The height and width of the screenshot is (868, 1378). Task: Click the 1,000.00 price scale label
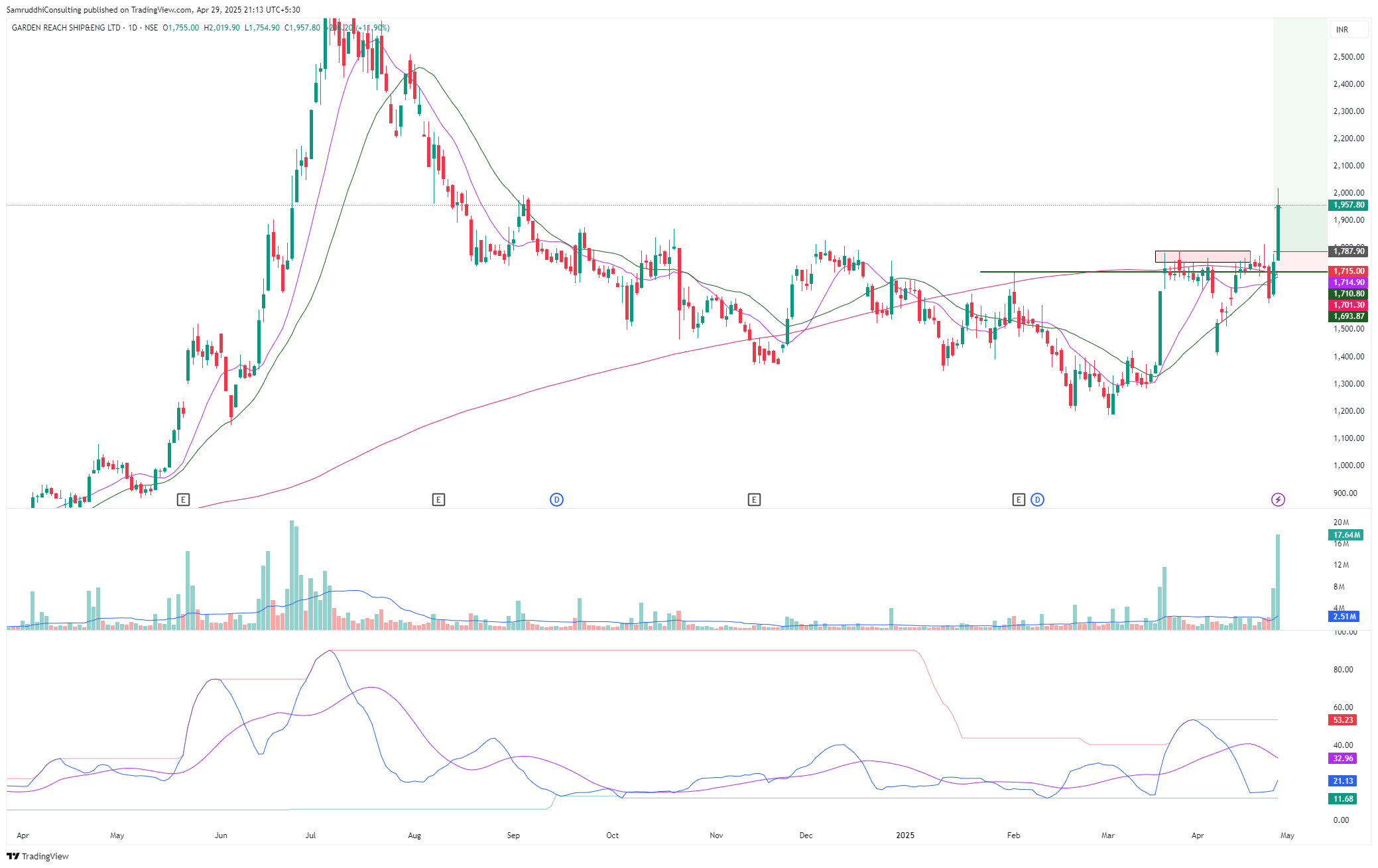(1349, 465)
